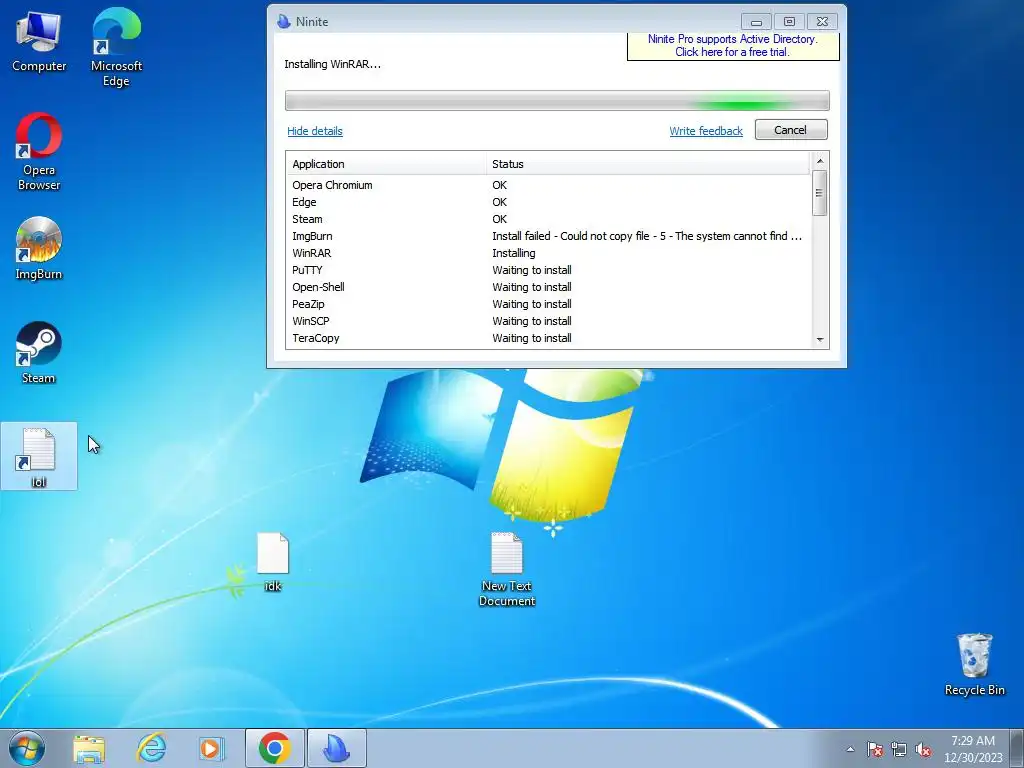This screenshot has height=768, width=1024.
Task: Sort by the Status column header
Action: click(648, 164)
